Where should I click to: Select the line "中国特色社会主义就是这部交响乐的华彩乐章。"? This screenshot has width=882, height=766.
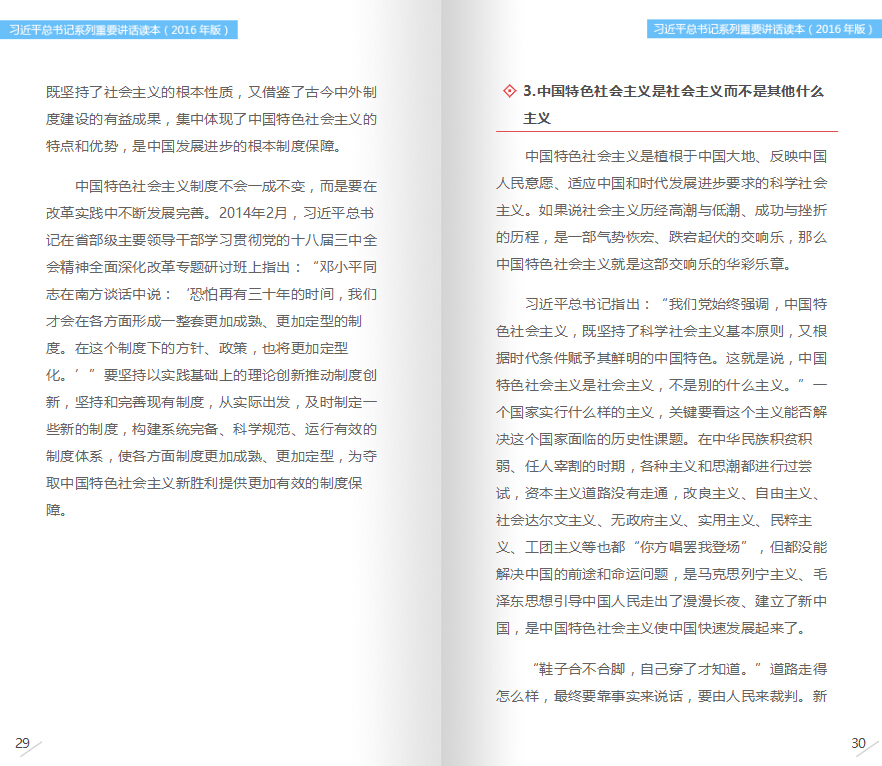(645, 264)
